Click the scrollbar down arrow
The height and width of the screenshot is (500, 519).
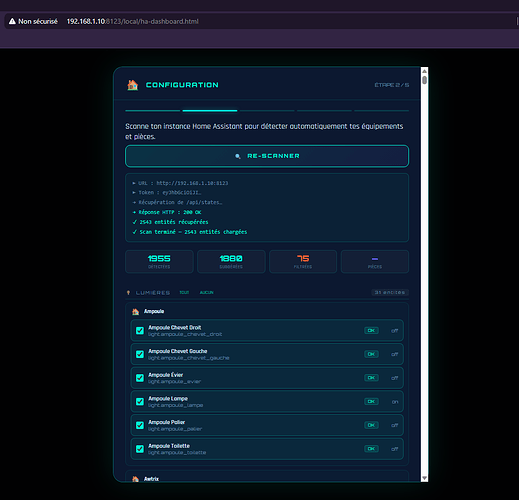tap(424, 478)
